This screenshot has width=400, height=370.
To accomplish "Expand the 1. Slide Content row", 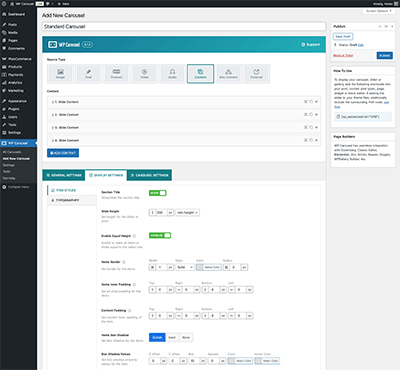I will tap(184, 102).
